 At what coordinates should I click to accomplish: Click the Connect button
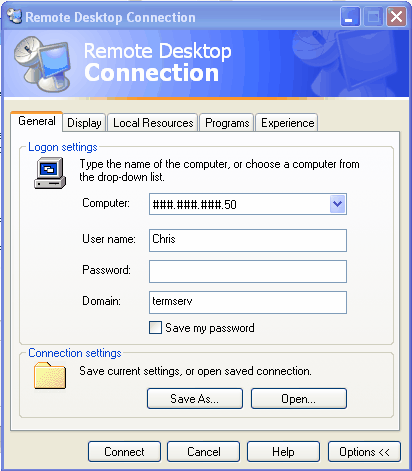pyautogui.click(x=124, y=452)
